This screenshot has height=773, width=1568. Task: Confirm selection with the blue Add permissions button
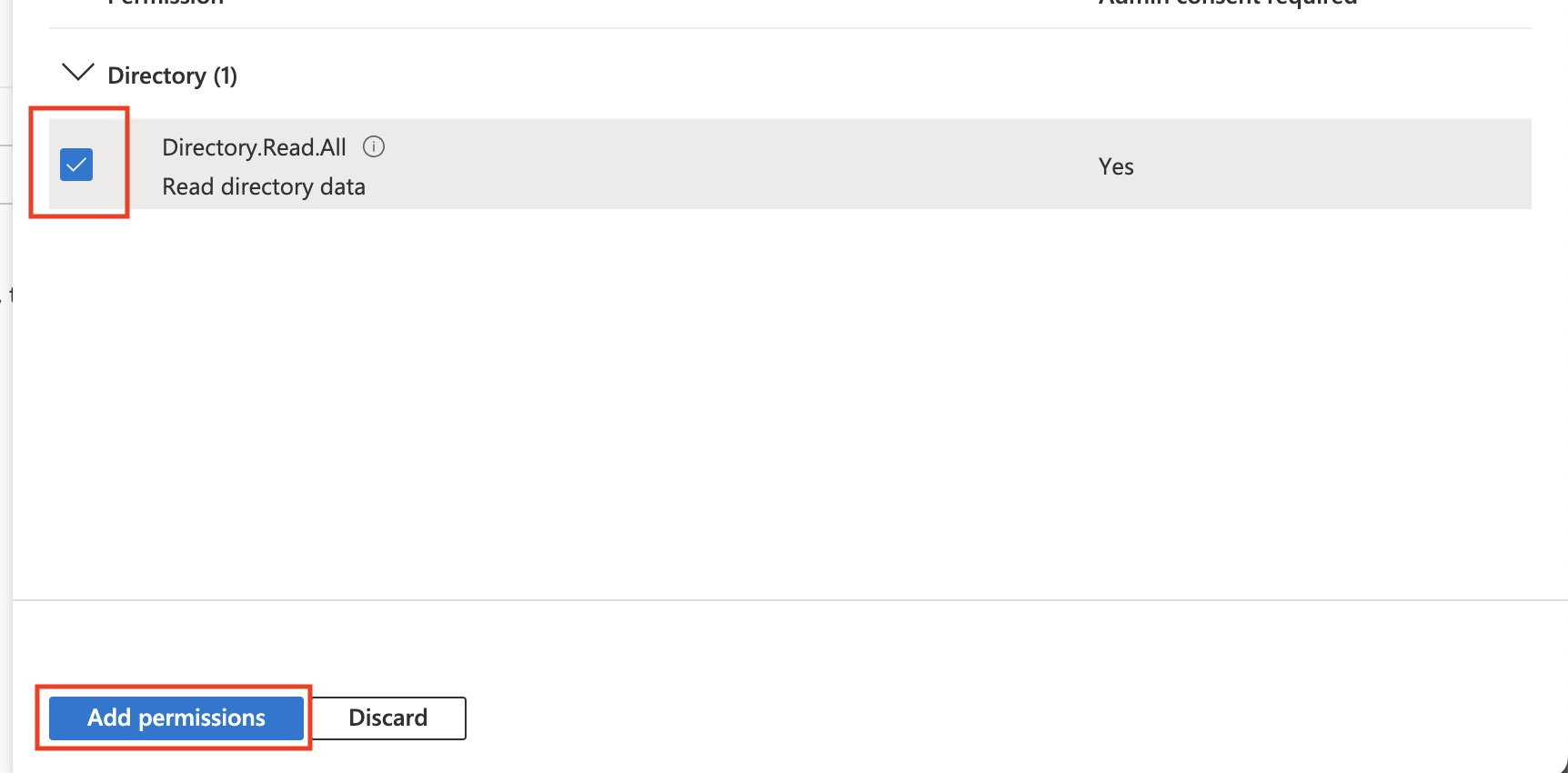[176, 718]
